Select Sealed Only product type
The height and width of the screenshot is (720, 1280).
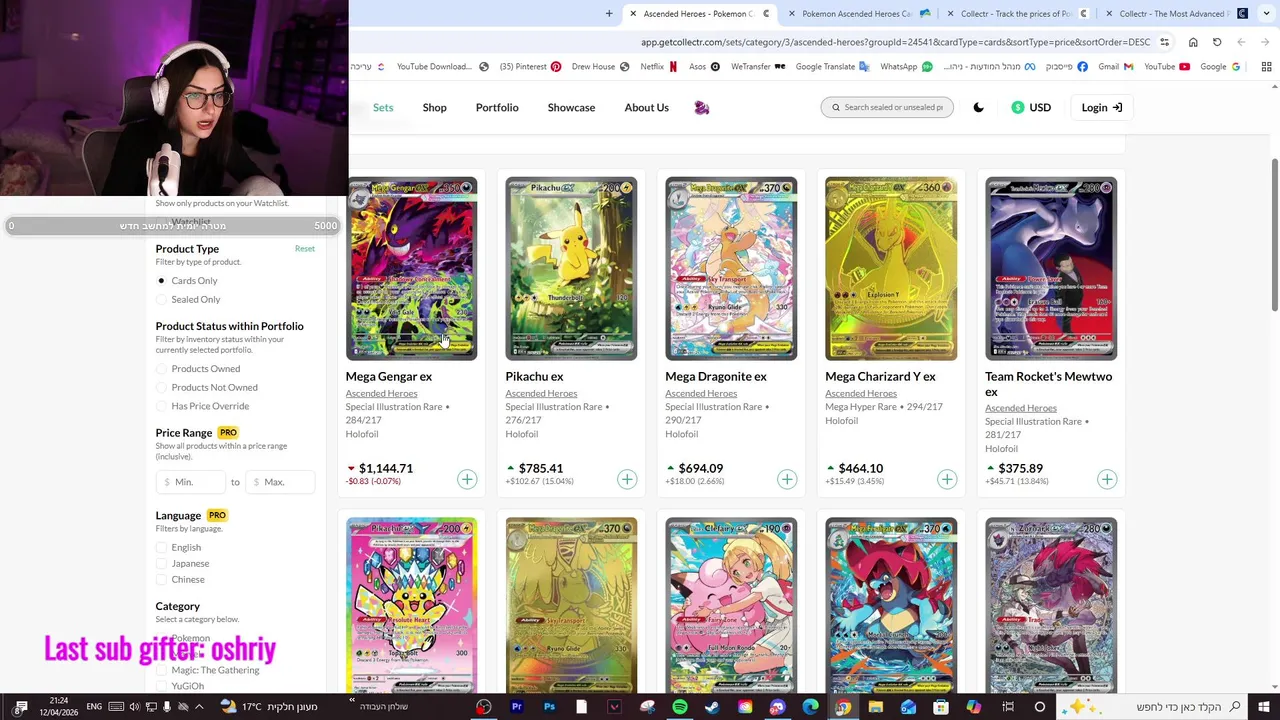pyautogui.click(x=188, y=300)
